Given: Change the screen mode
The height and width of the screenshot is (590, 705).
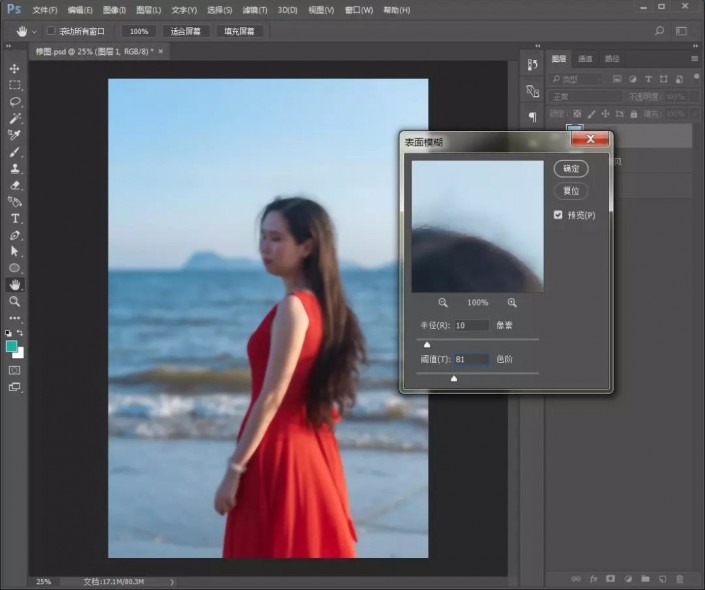Looking at the screenshot, I should tap(14, 387).
